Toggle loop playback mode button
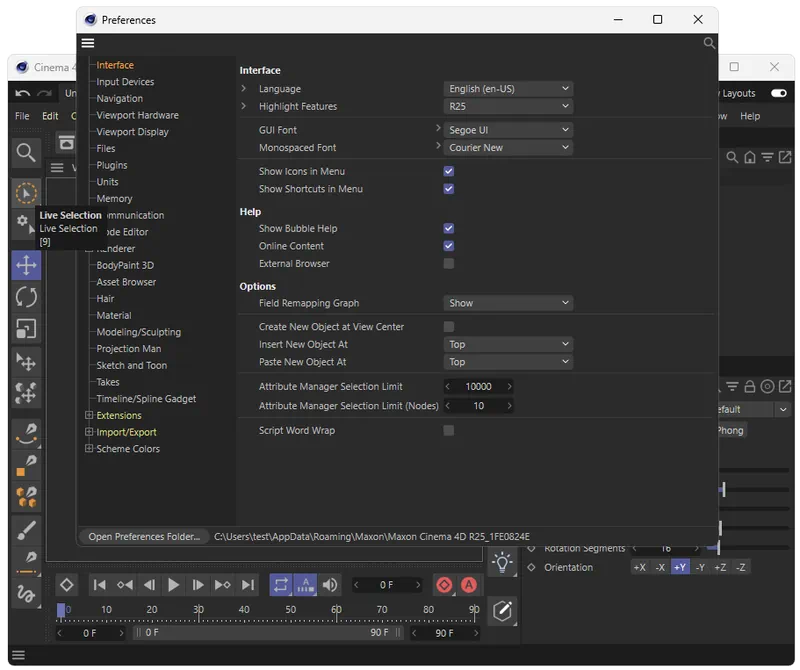 pos(281,585)
